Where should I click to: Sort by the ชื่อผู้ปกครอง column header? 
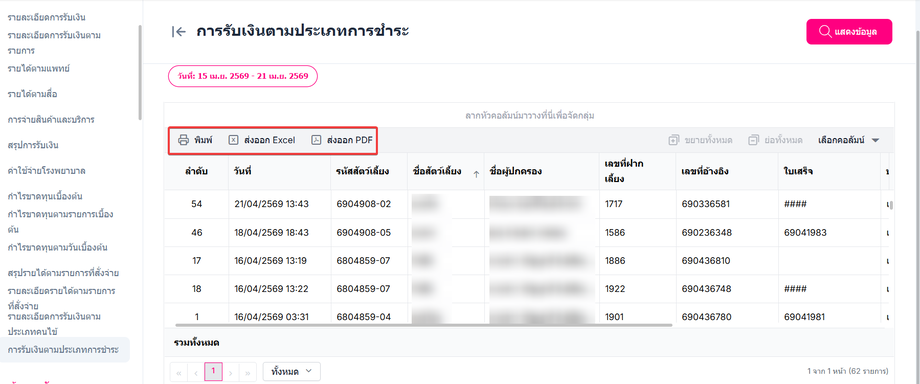[x=541, y=171]
